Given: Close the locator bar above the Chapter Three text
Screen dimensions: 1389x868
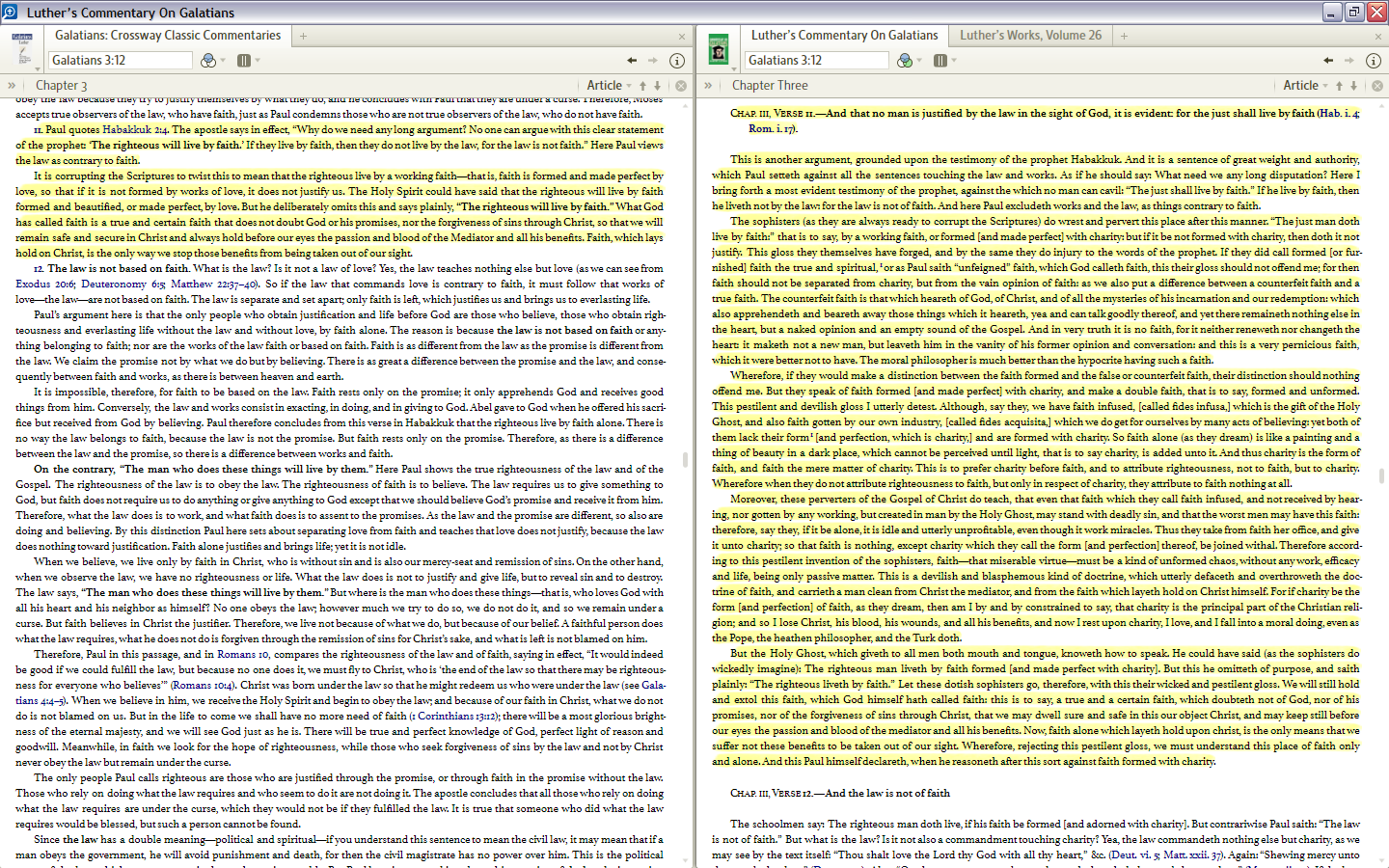Looking at the screenshot, I should 1377,86.
